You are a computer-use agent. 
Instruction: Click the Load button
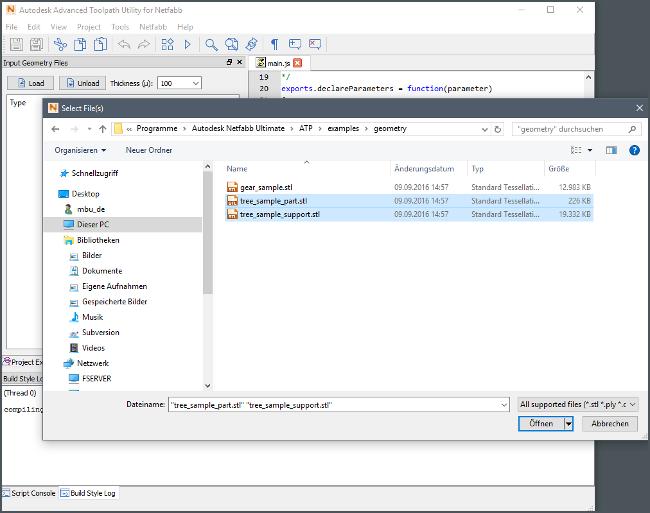(31, 83)
